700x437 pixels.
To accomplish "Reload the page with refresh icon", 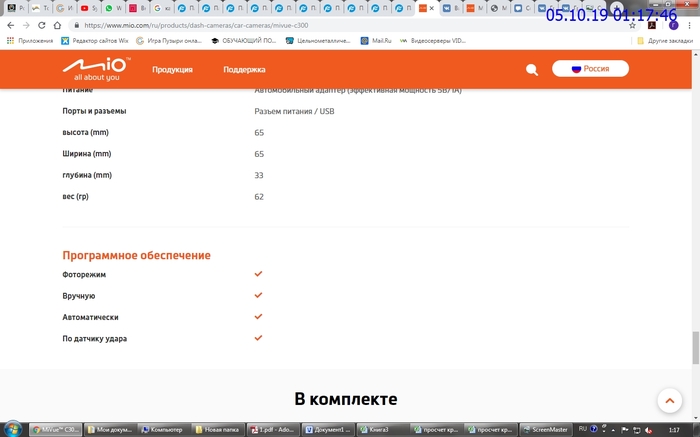I will [42, 25].
